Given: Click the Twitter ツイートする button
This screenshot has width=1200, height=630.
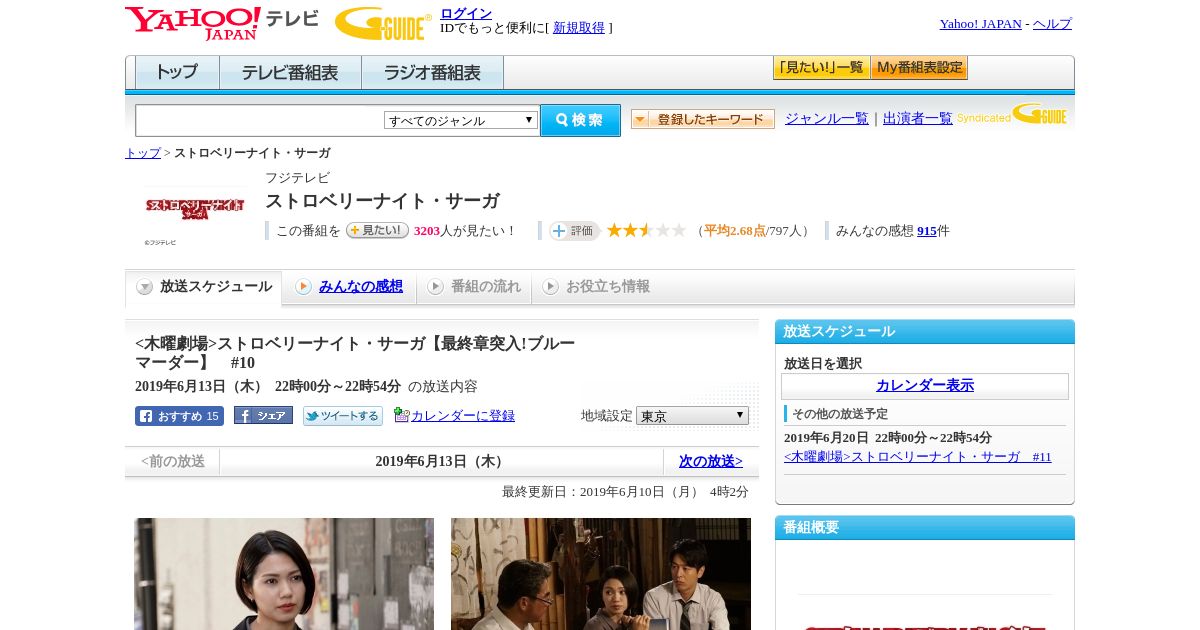Looking at the screenshot, I should pos(343,416).
